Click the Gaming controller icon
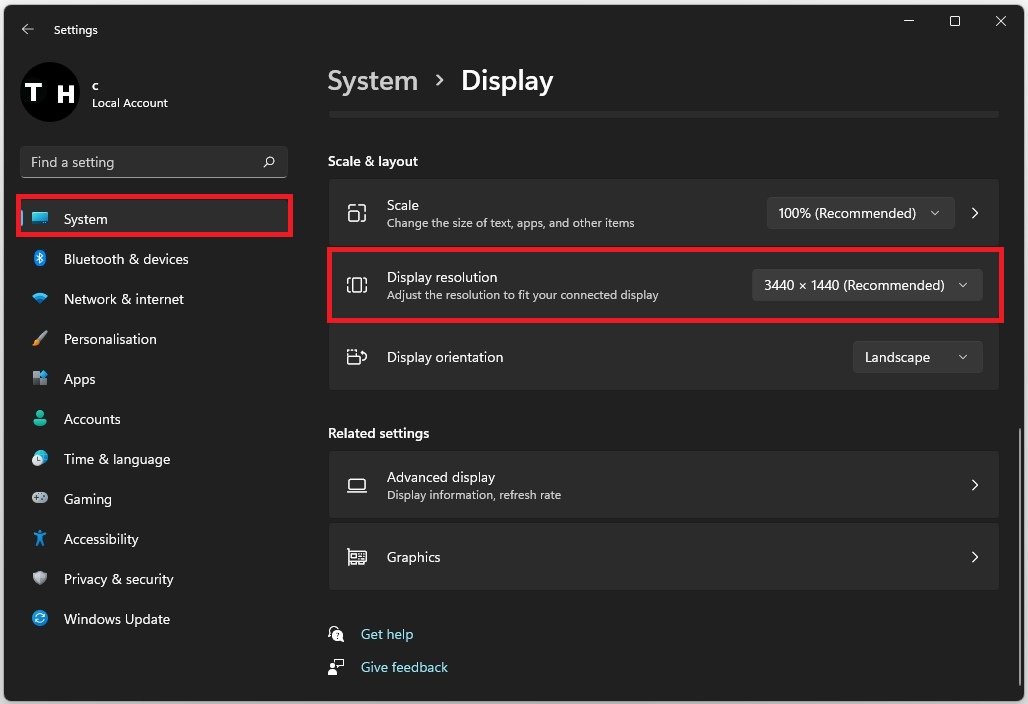Image resolution: width=1028 pixels, height=704 pixels. [40, 499]
